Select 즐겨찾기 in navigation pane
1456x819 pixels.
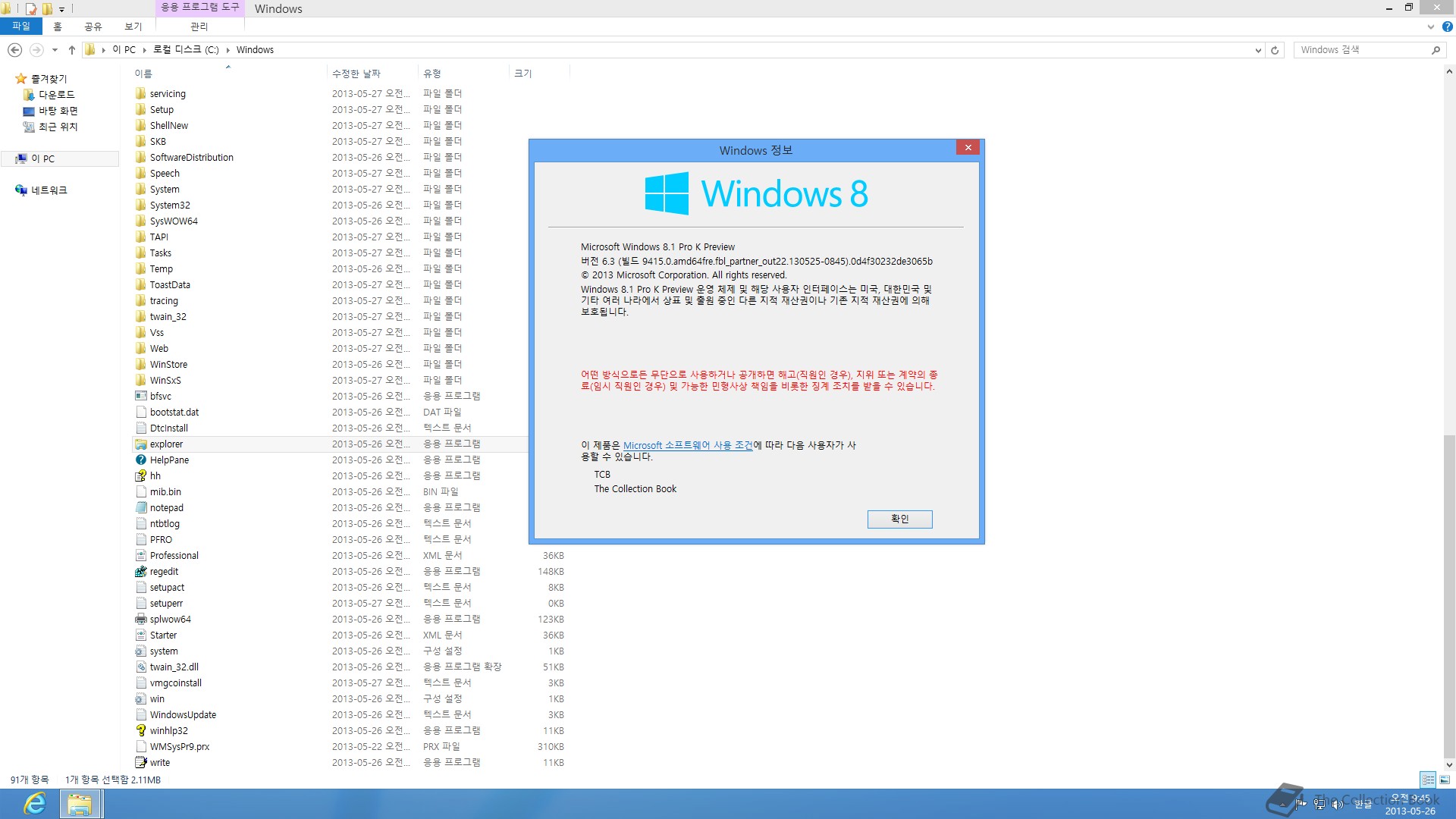click(x=49, y=79)
